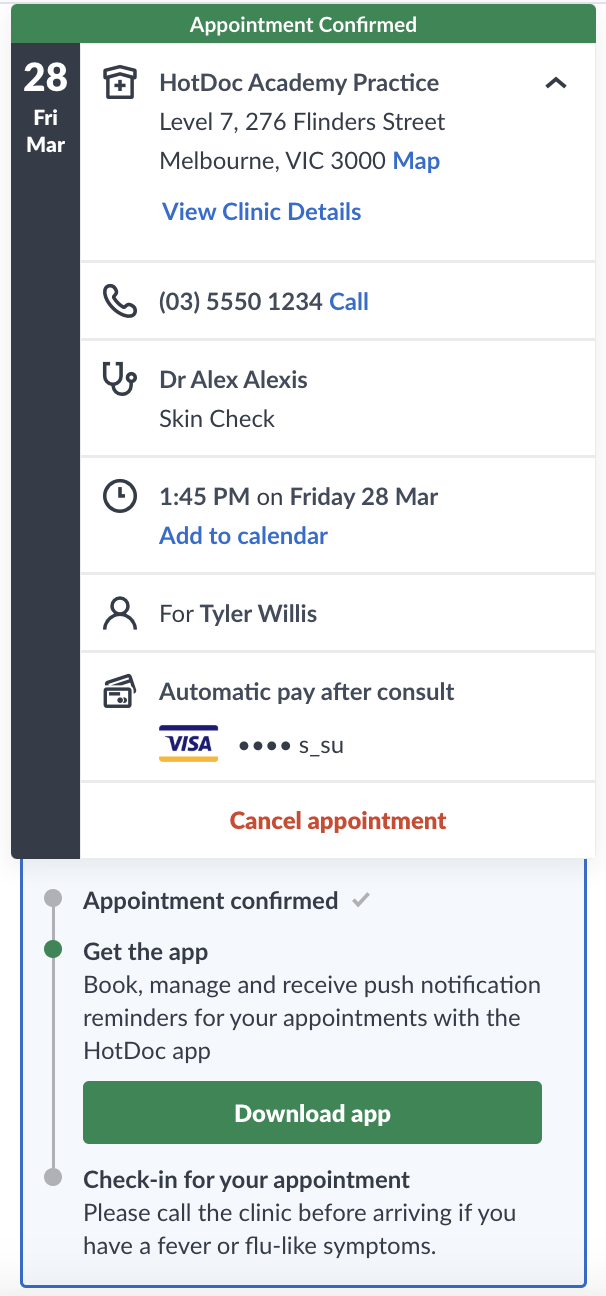Screen dimensions: 606x1296
Task: Open the Map link for Melbourne address
Action: (416, 161)
